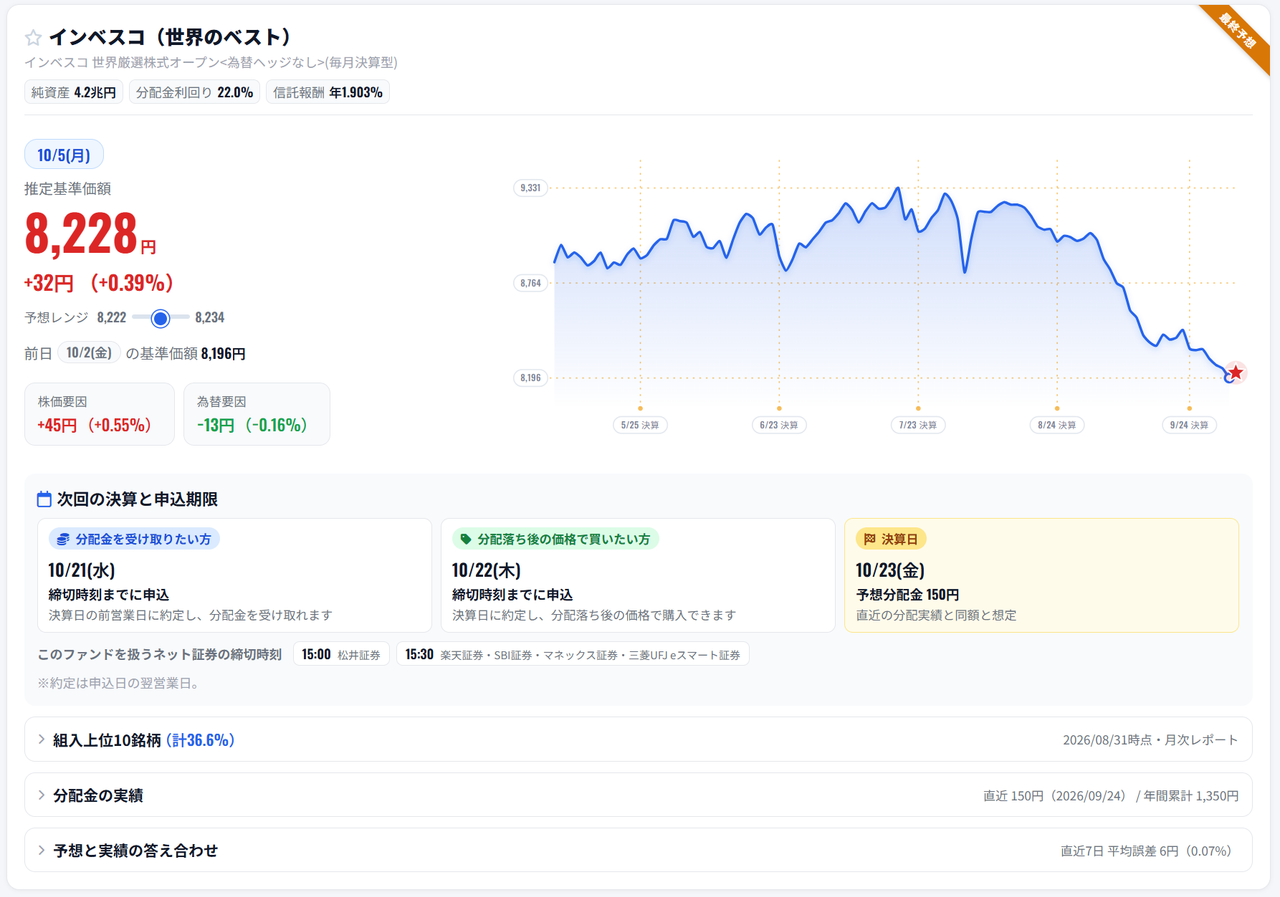Click the 純資産 4.2兆円 badge
The width and height of the screenshot is (1280, 897).
(74, 92)
